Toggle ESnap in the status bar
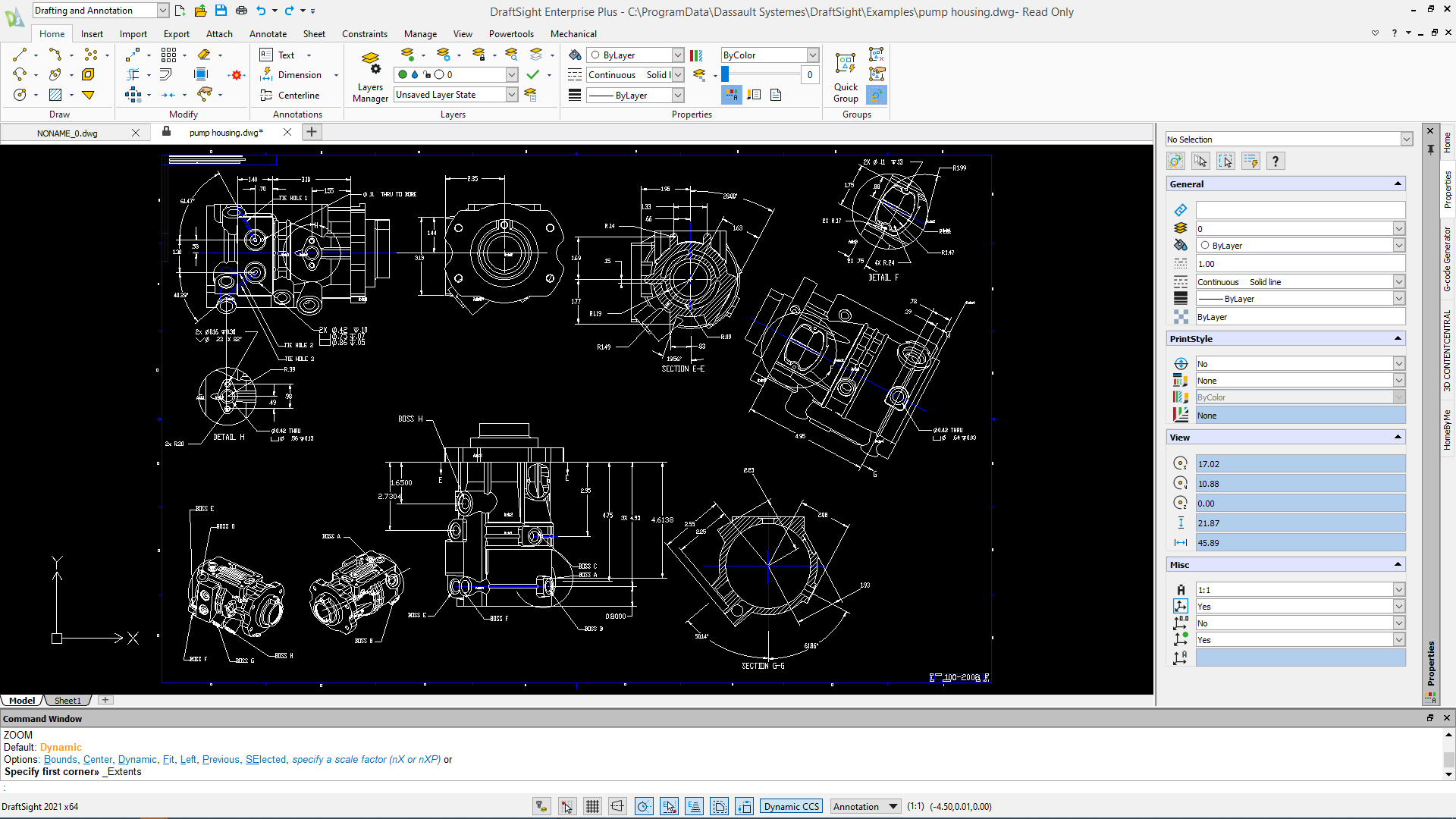 click(x=669, y=806)
